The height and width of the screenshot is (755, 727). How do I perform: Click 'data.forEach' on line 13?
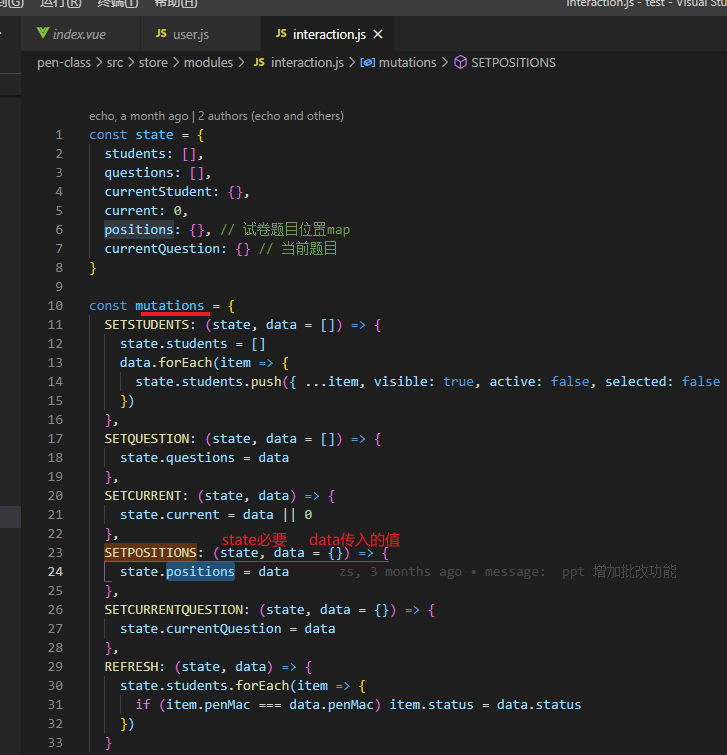tap(166, 363)
